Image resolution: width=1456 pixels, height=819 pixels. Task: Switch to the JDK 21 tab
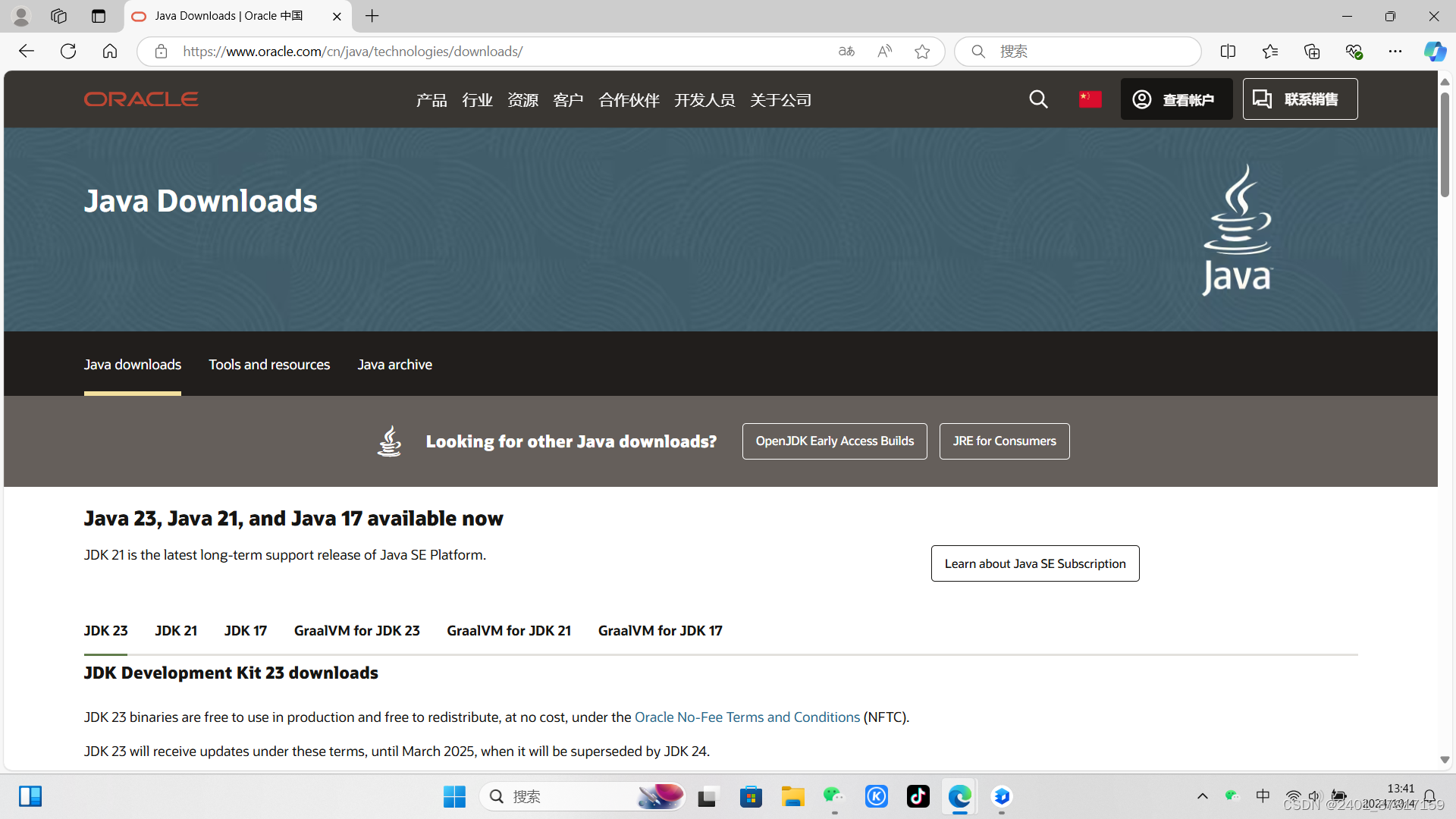(x=176, y=631)
